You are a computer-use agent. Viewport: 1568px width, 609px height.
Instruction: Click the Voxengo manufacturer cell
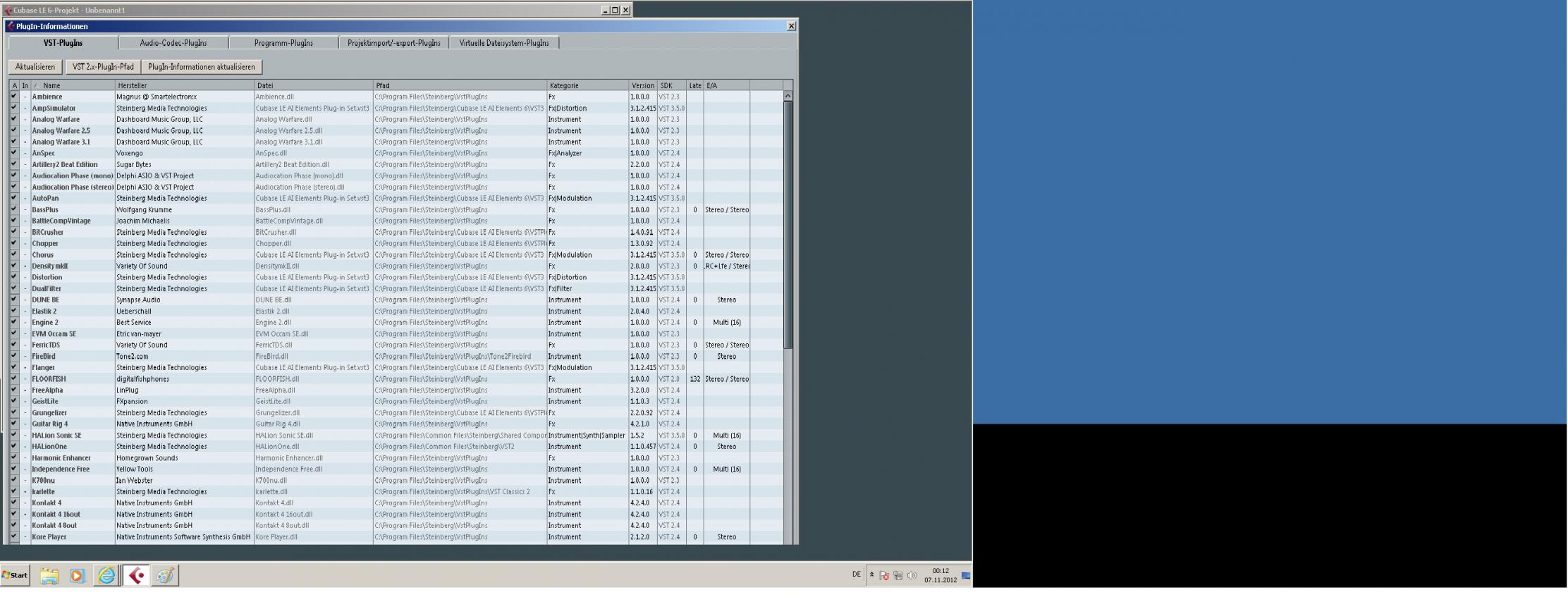point(130,153)
